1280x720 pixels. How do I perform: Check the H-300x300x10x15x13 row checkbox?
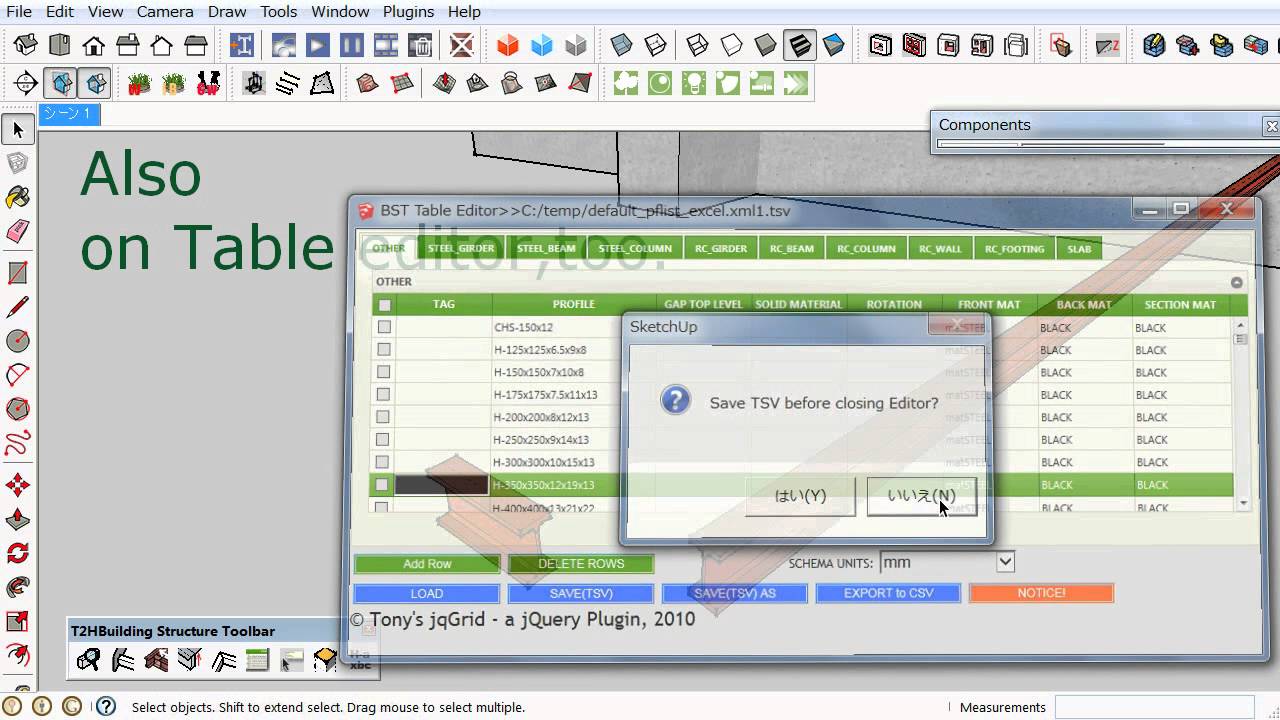[x=384, y=462]
